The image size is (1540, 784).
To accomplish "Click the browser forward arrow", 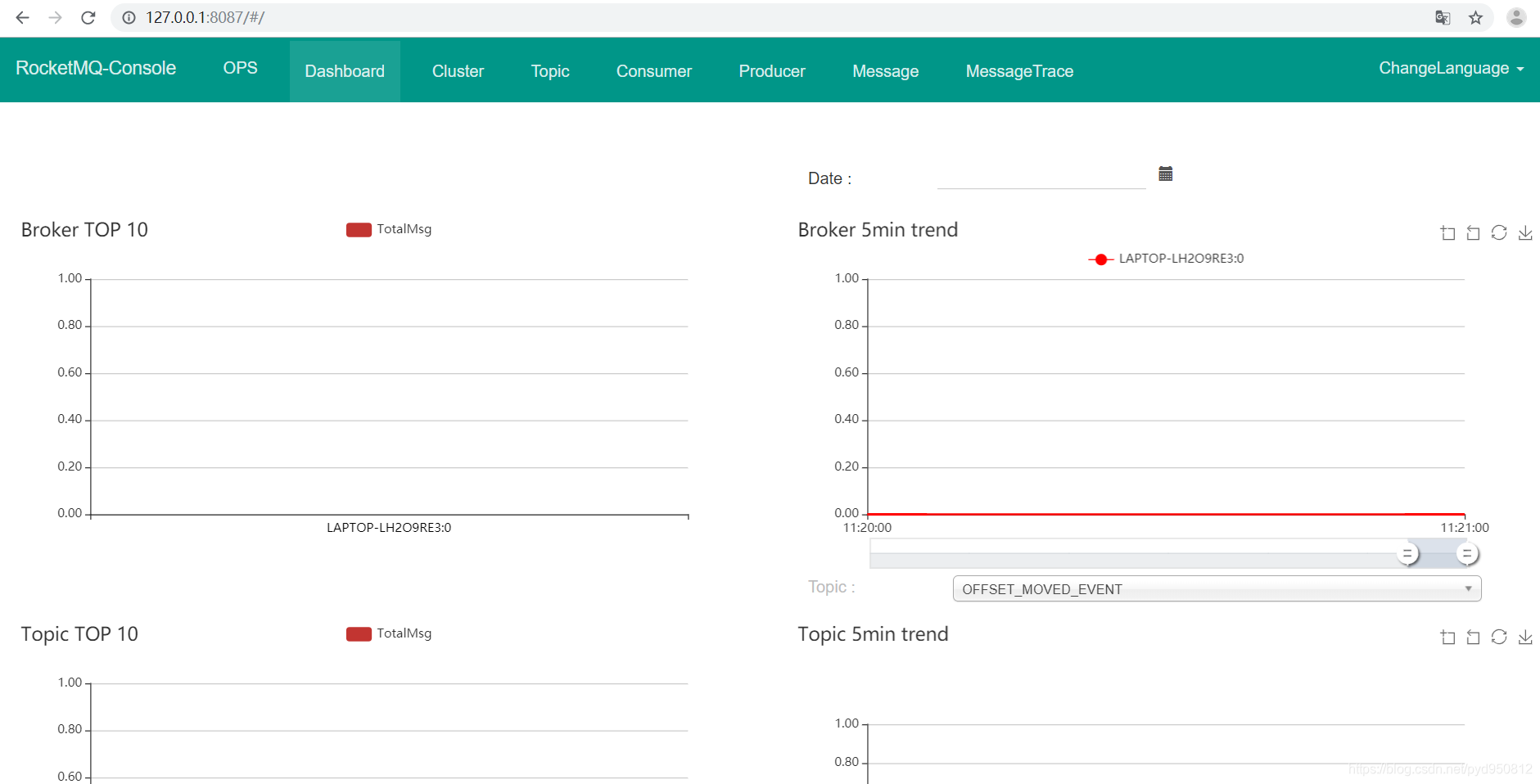I will tap(55, 17).
